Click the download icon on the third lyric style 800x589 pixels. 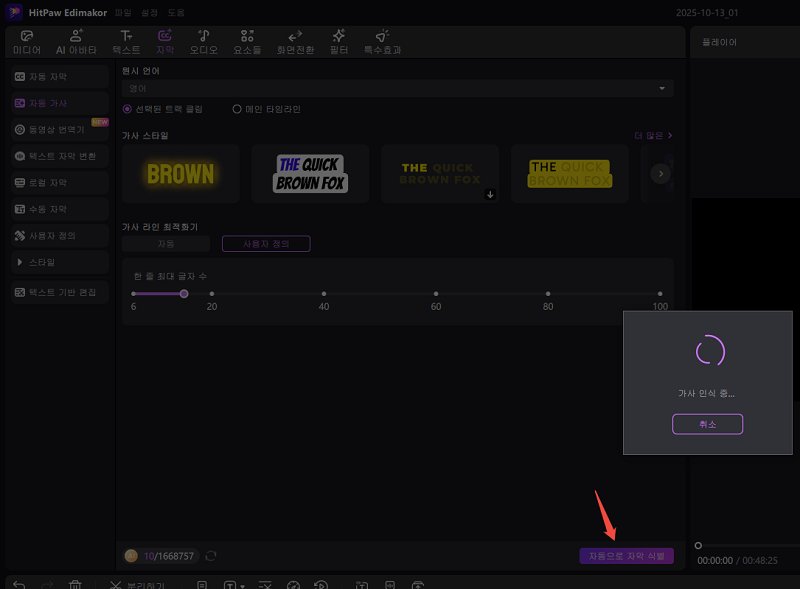click(490, 195)
